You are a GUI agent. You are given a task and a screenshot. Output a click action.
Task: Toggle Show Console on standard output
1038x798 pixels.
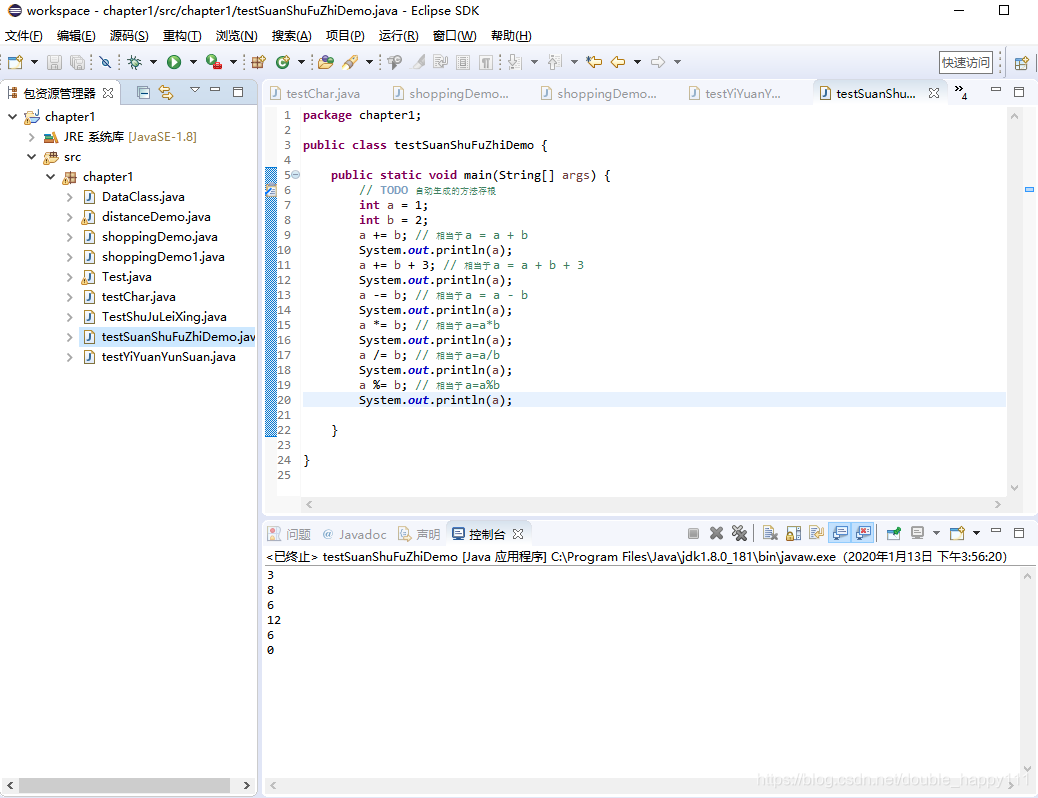pos(841,533)
